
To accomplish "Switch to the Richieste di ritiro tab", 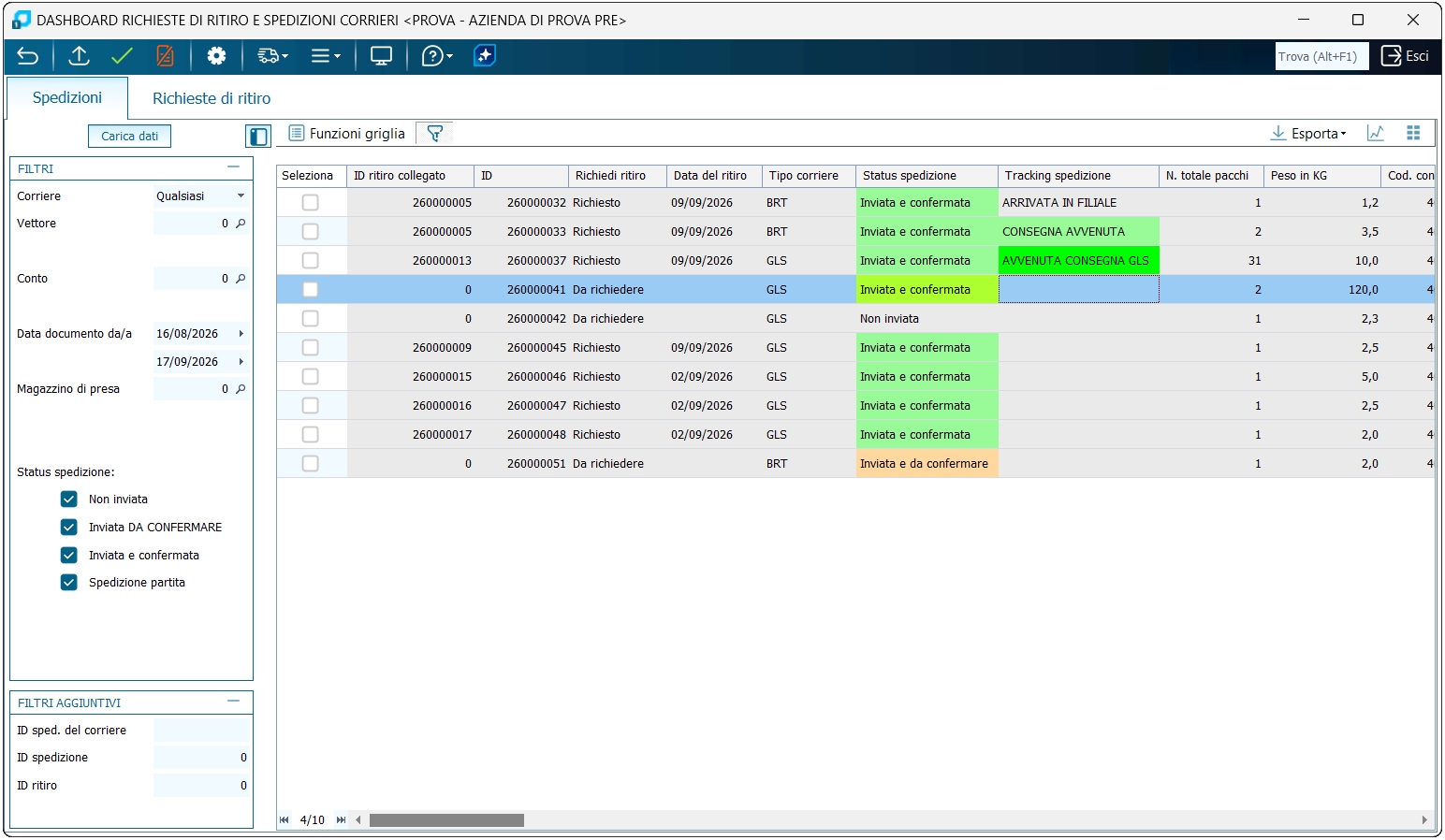I will 212,98.
